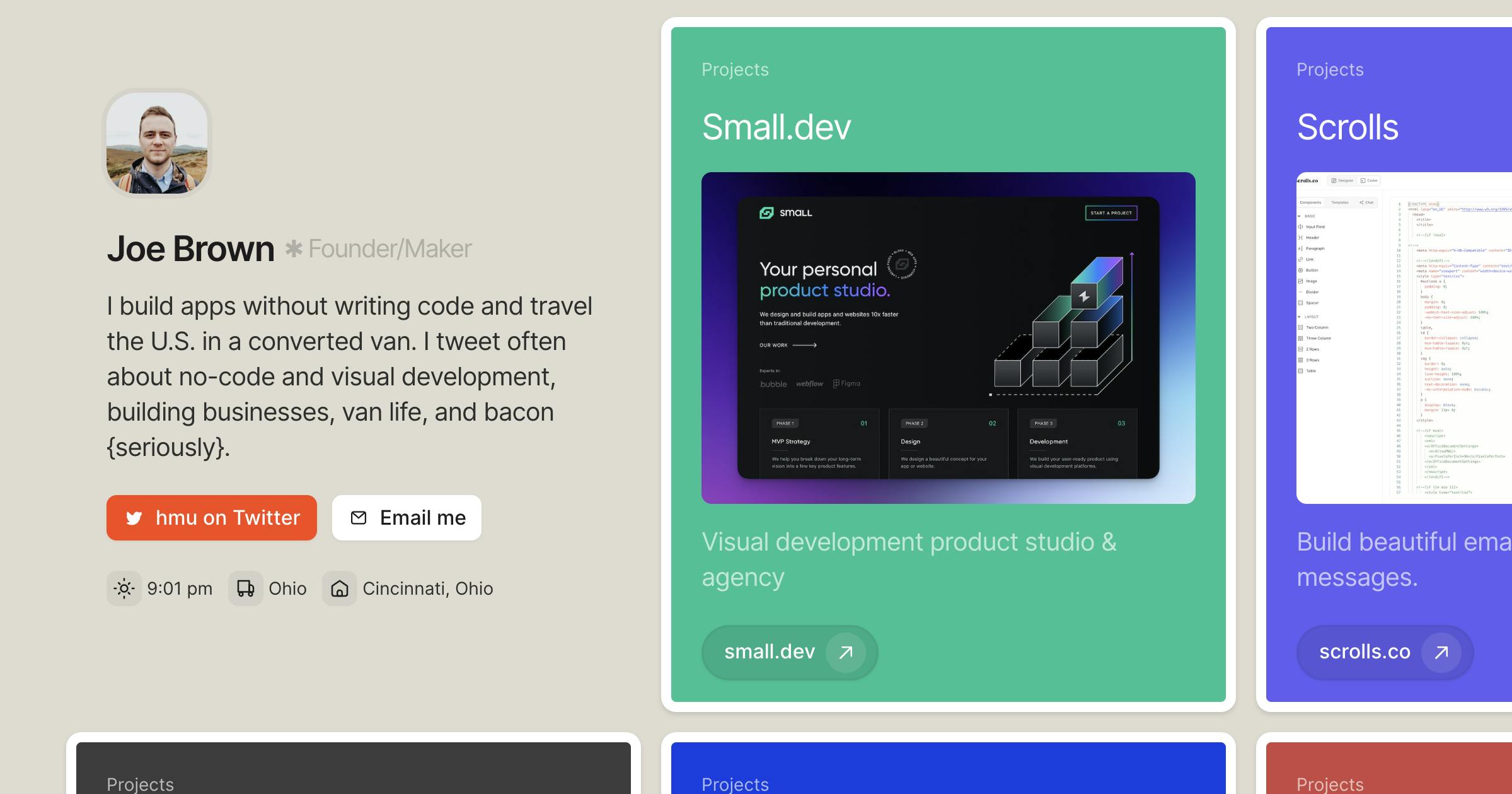Screen dimensions: 1512x794
Task: Click Build beautiful email messages description
Action: [x=1404, y=559]
